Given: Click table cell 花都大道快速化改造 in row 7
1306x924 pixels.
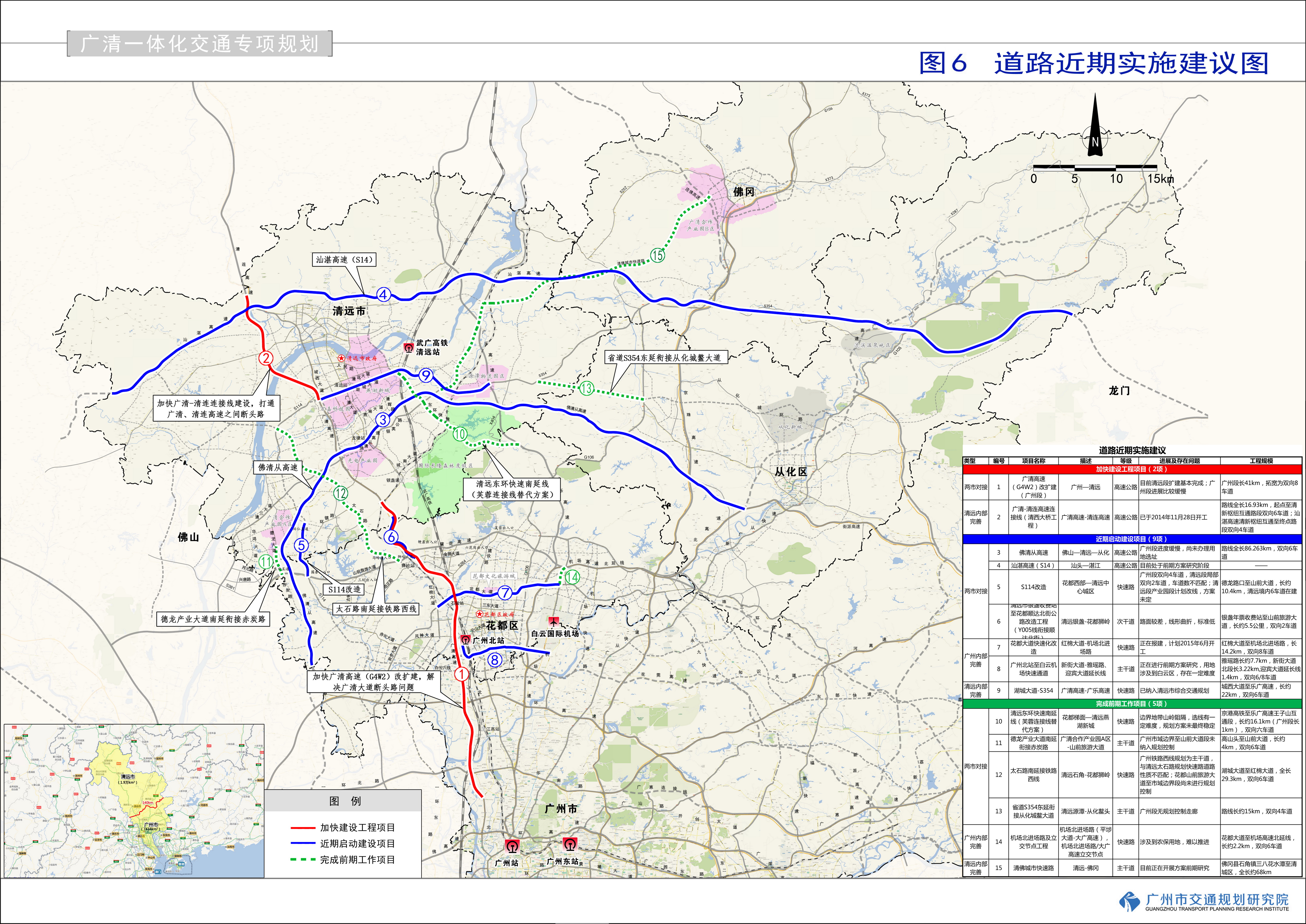Looking at the screenshot, I should (1033, 647).
